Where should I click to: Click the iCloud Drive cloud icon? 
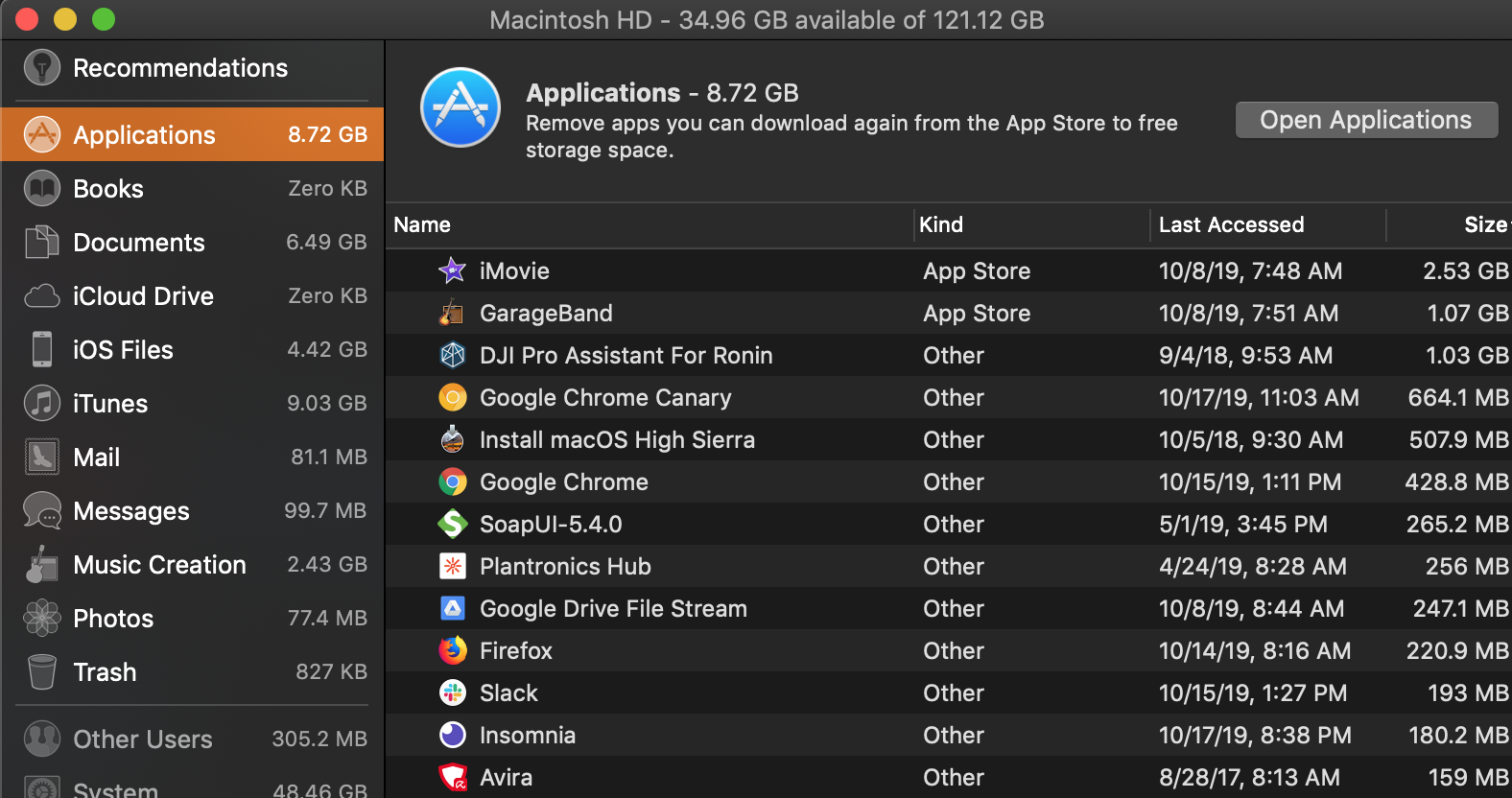[42, 296]
